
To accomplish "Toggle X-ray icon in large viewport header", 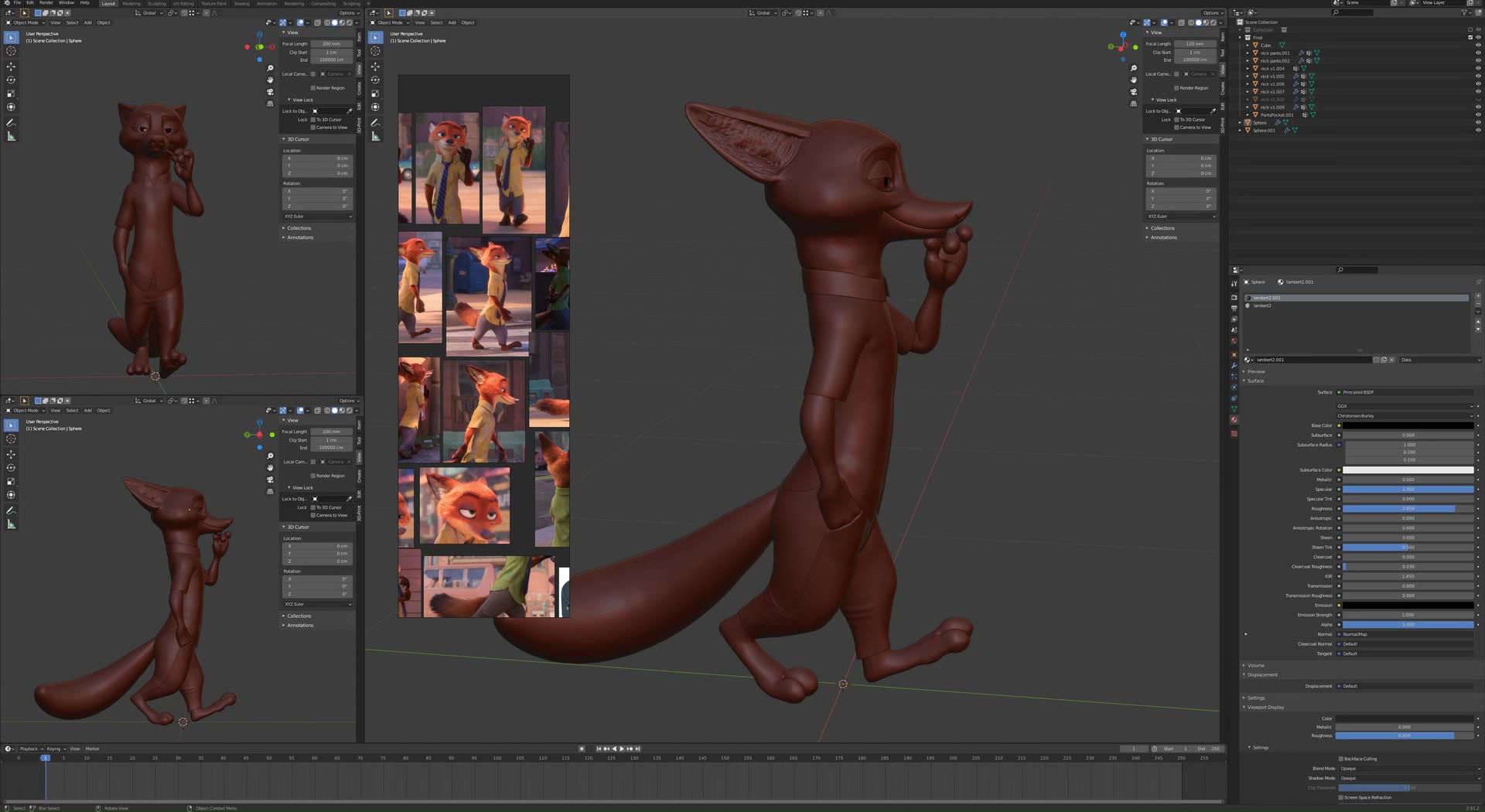I will tap(1182, 22).
